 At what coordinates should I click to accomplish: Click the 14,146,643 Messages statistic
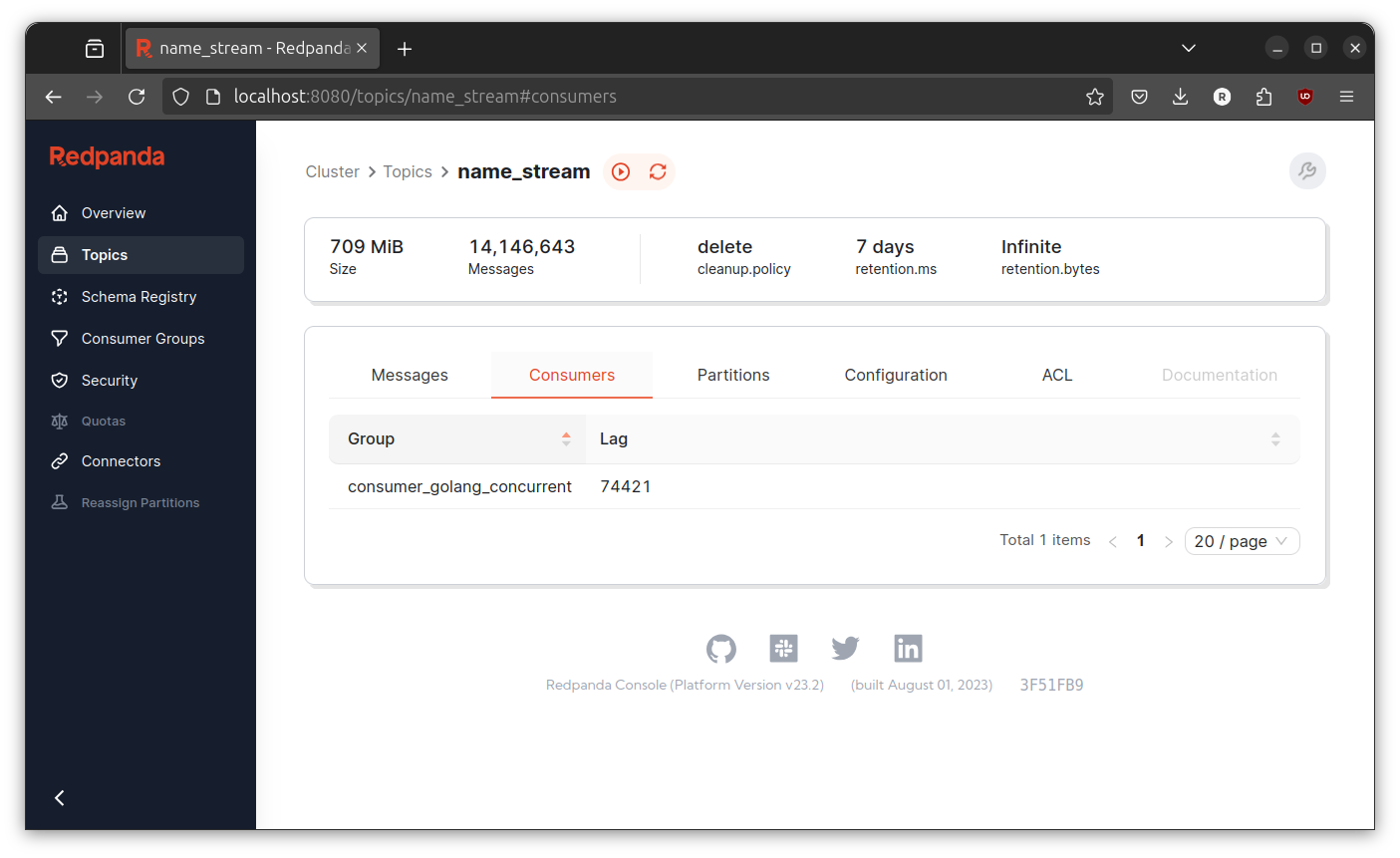(522, 256)
